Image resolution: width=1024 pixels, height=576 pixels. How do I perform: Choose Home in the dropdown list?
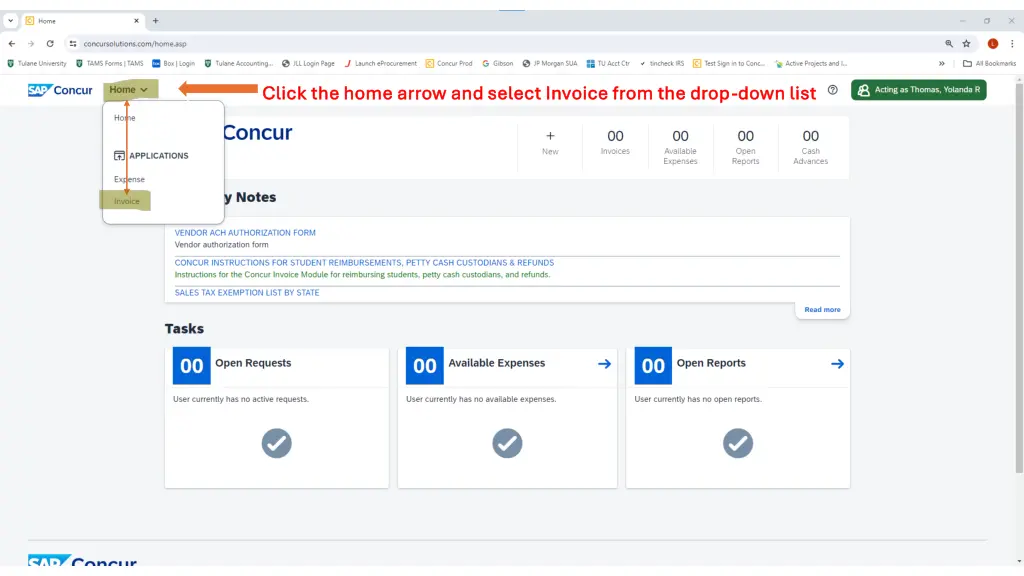125,118
